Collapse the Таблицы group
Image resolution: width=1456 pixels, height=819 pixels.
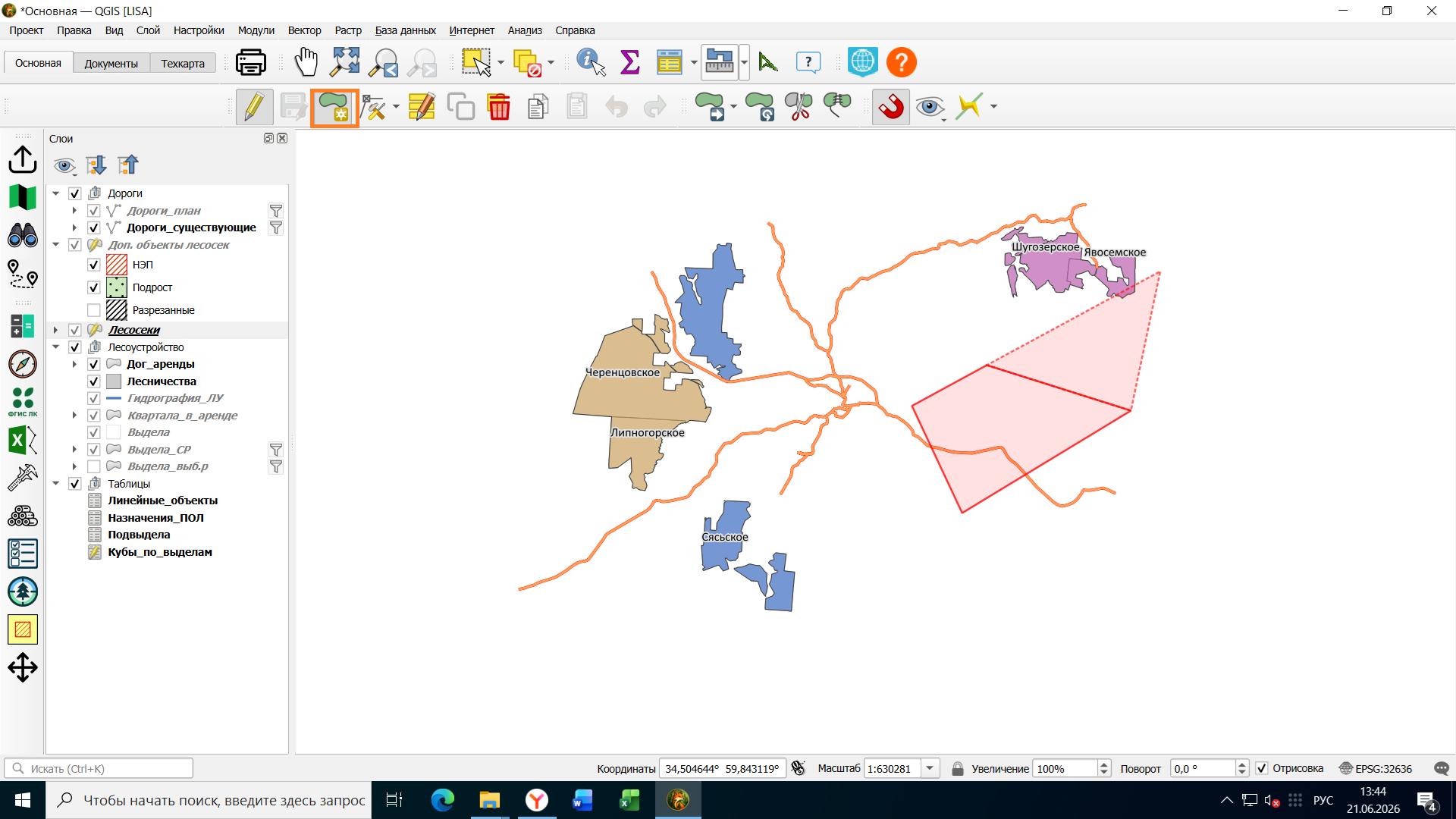coord(55,484)
